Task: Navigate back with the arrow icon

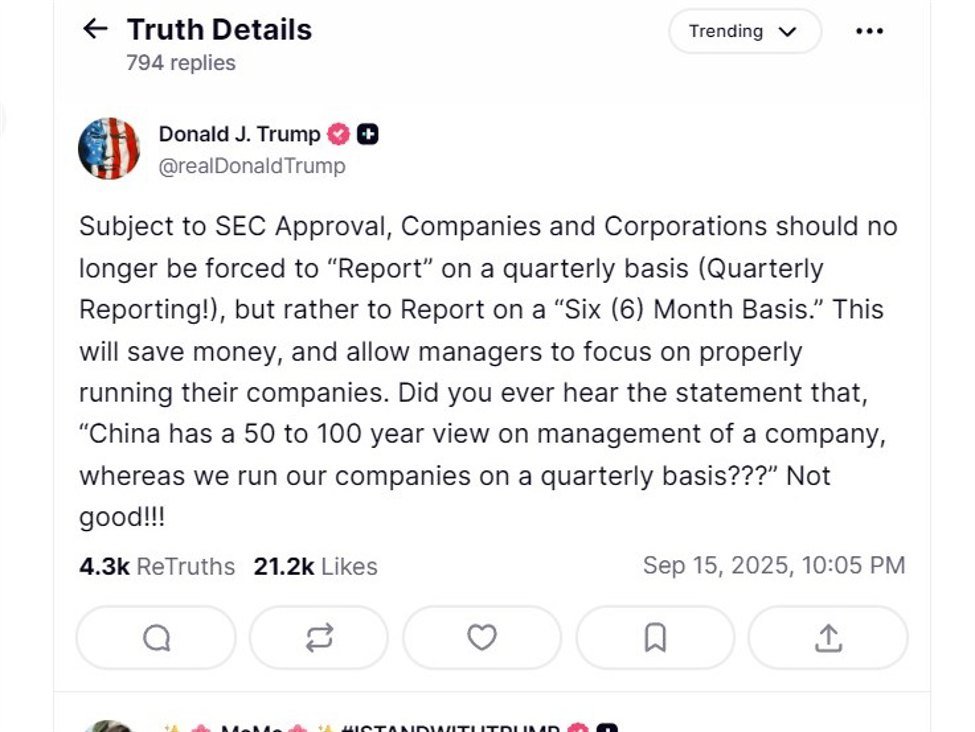Action: (x=94, y=29)
